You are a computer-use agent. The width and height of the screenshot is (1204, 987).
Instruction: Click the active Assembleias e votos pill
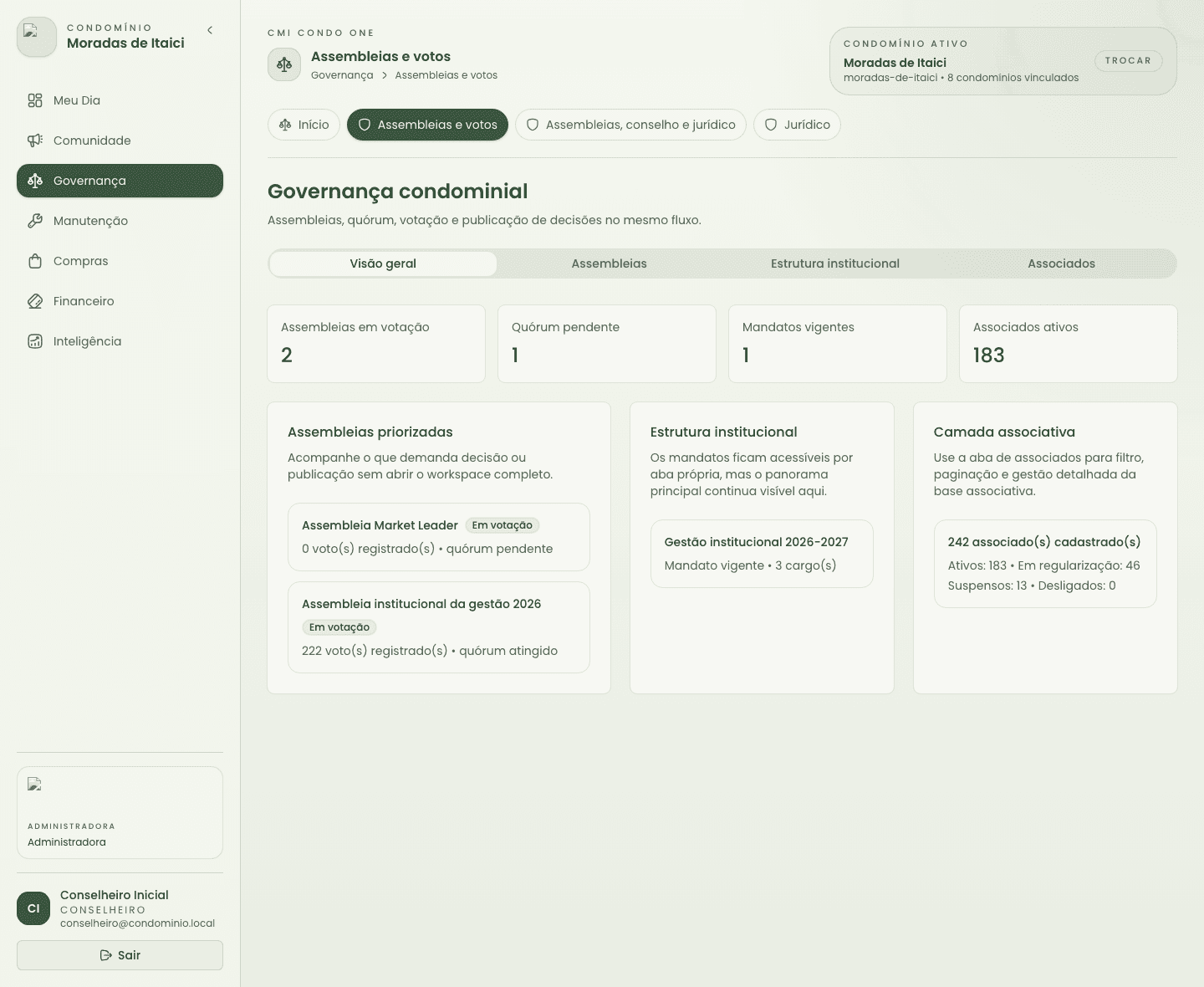[x=427, y=125]
